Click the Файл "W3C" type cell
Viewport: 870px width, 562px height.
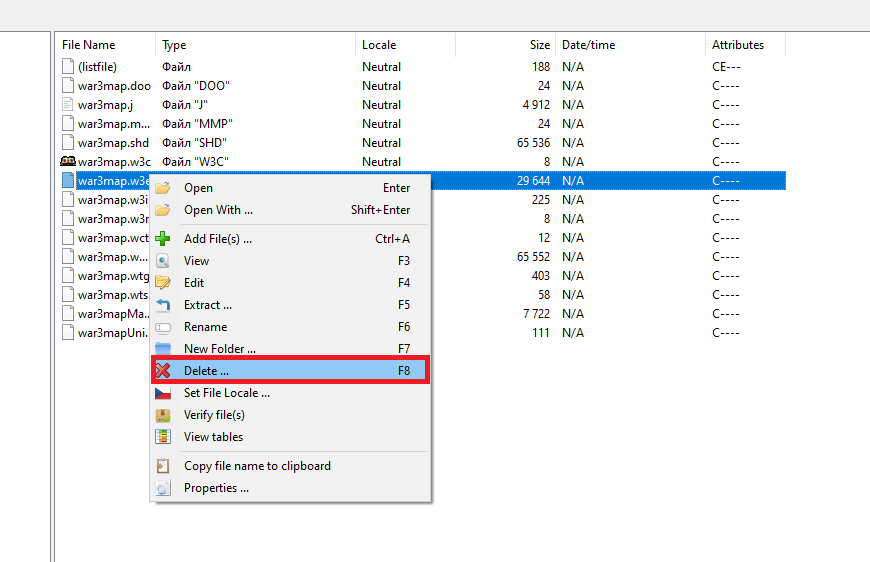tap(195, 161)
